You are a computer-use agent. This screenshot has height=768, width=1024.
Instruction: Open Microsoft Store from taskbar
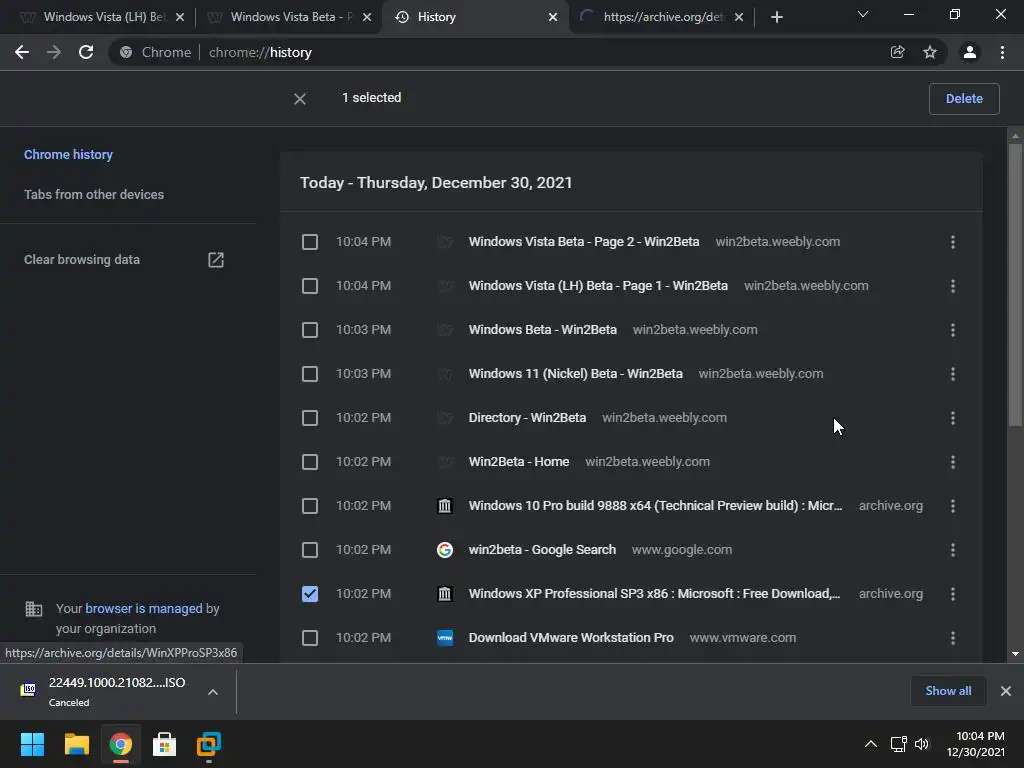pos(164,744)
